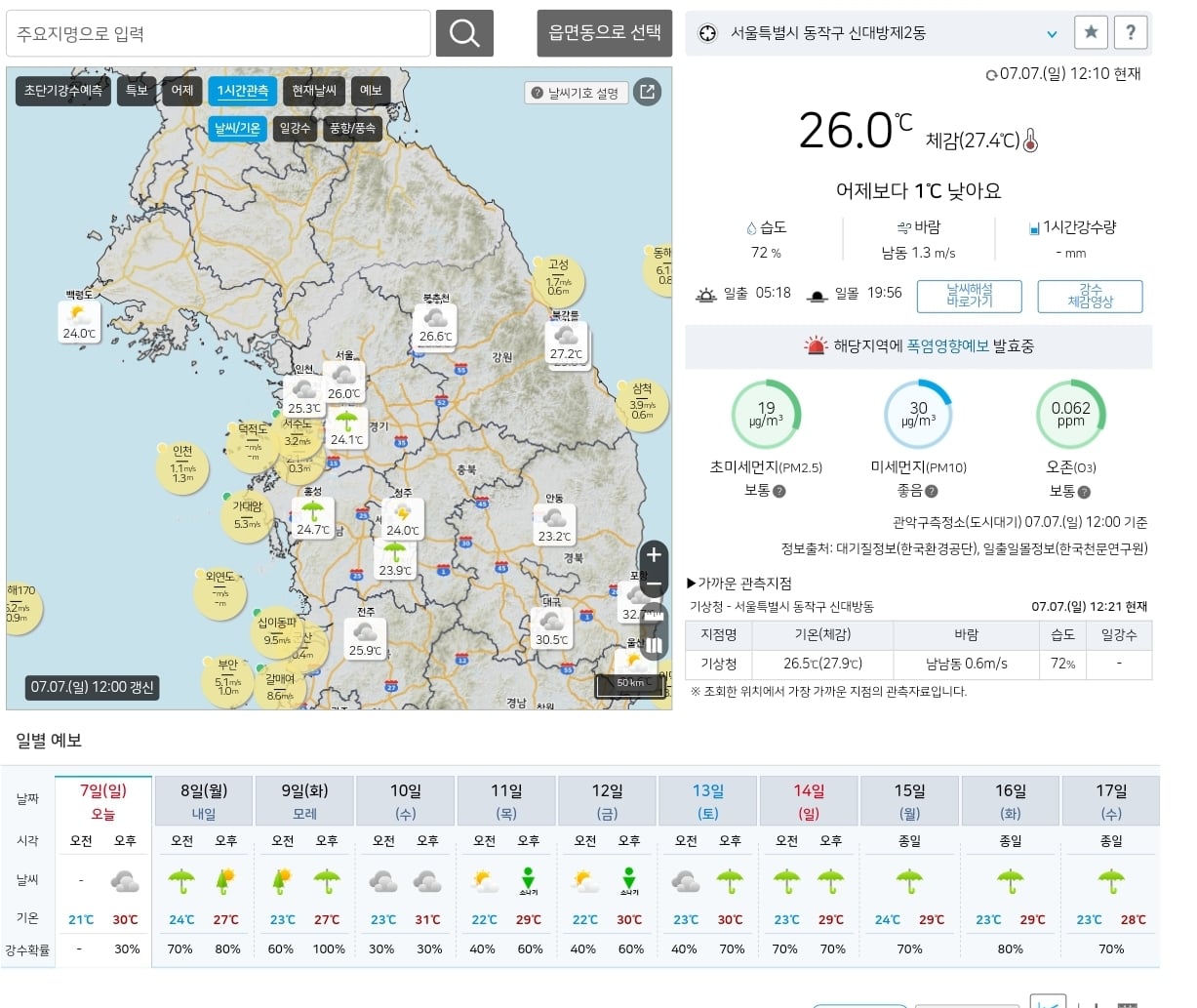The image size is (1197, 1008).
Task: Click 100% precipitation value for 9일 오후
Action: pos(329,948)
